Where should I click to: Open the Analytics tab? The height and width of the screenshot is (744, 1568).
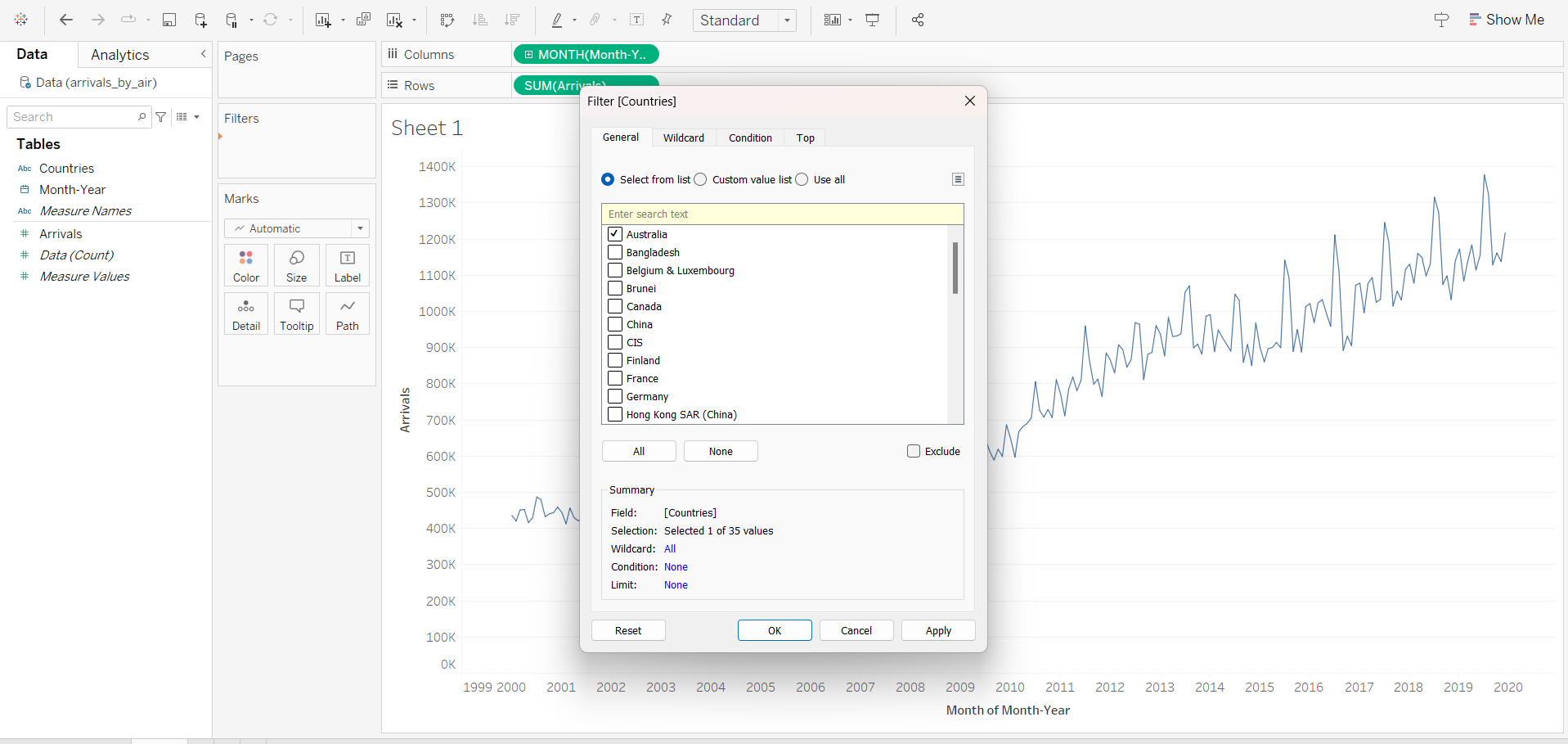120,55
